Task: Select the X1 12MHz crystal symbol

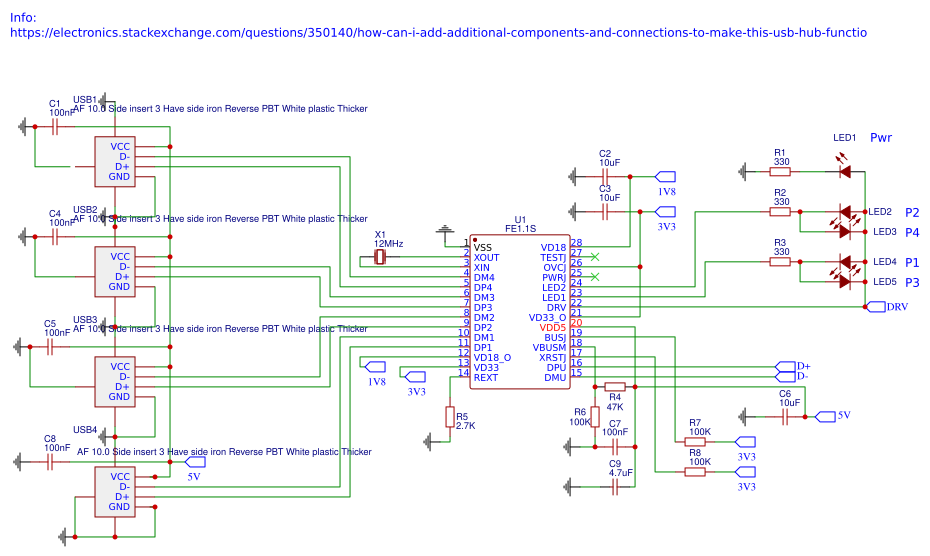Action: pyautogui.click(x=380, y=258)
